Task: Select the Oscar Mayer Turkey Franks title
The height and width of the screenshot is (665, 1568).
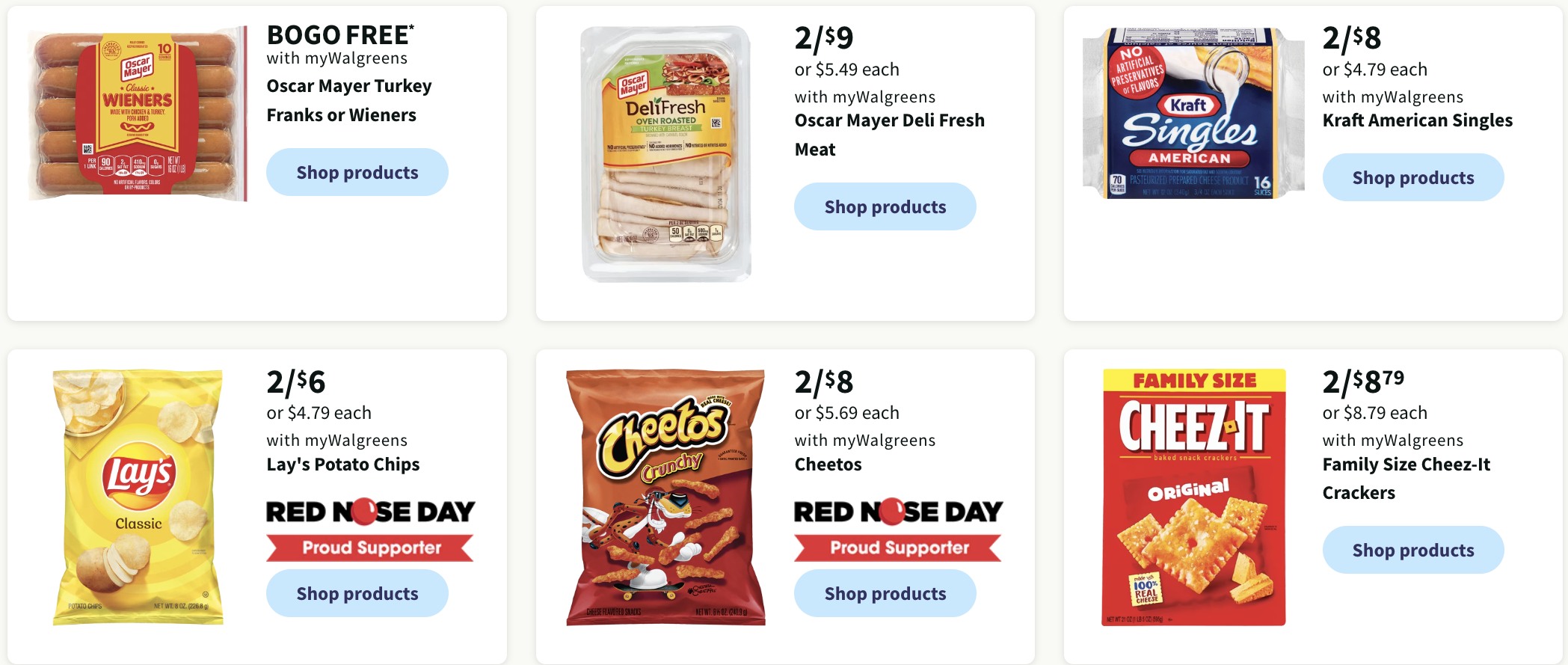Action: pyautogui.click(x=349, y=100)
